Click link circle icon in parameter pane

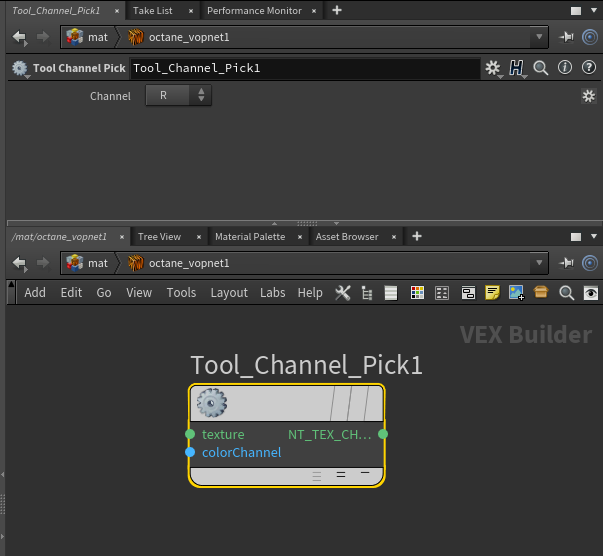pyautogui.click(x=590, y=37)
